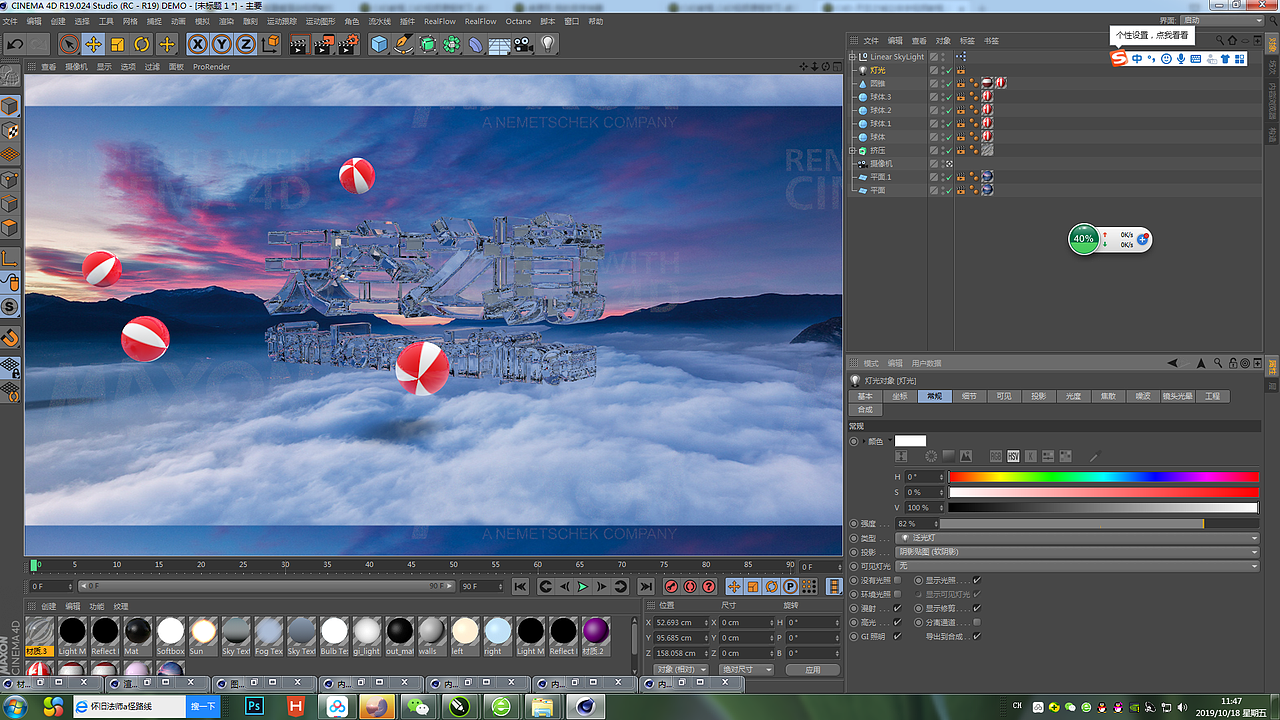Adjust the 强度 intensity slider
Image resolution: width=1280 pixels, height=720 pixels.
click(x=1098, y=524)
